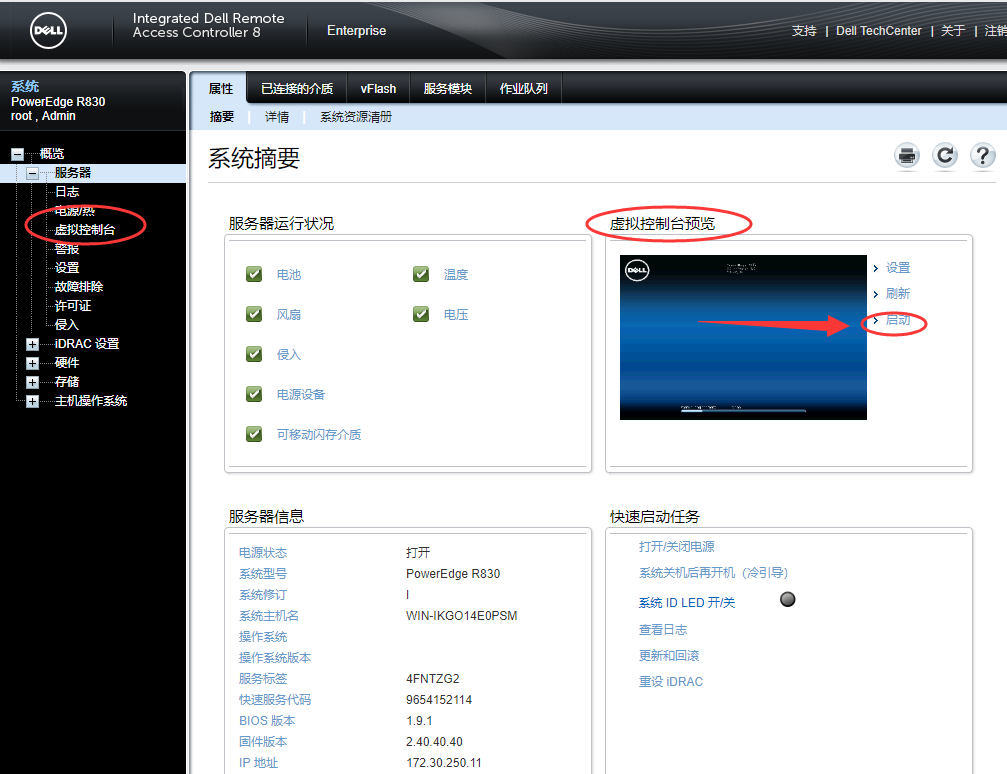Click the green check icon beside 电压
Screen dimensions: 1007x774
421,314
